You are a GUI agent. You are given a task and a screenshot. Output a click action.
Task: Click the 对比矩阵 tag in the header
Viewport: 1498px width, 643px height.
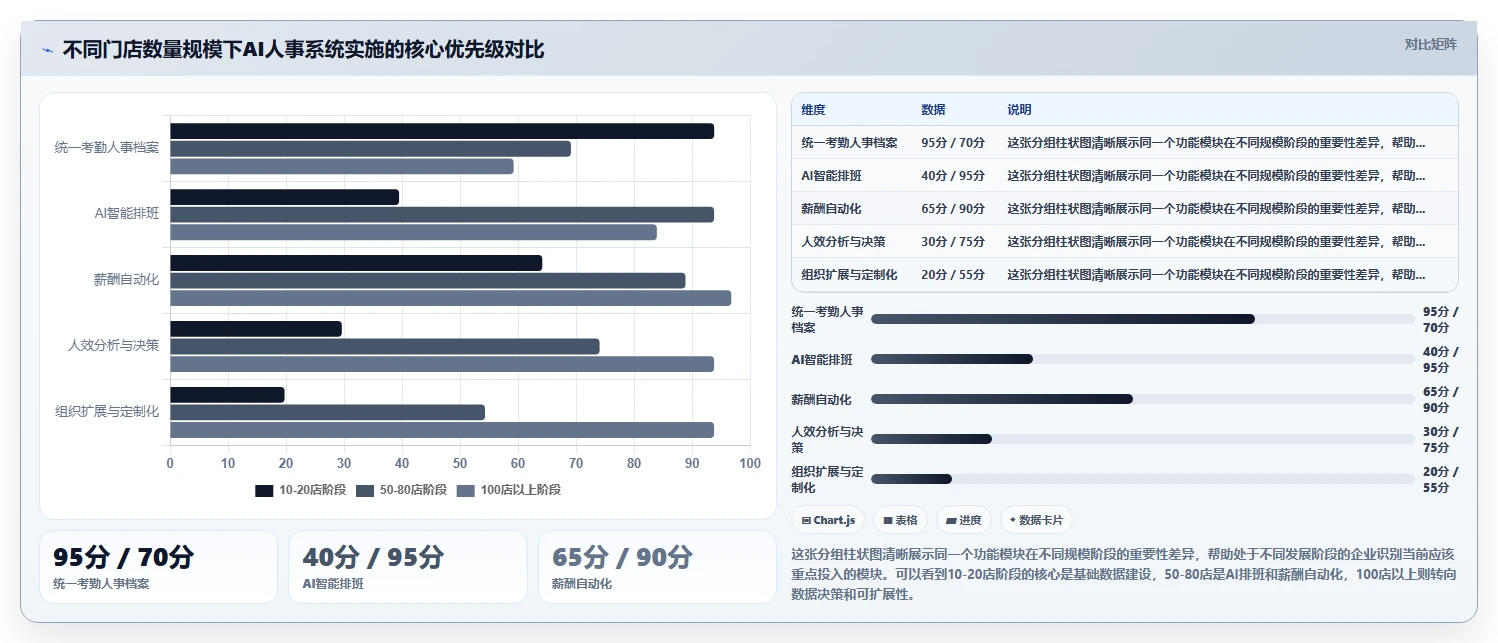coord(1431,44)
